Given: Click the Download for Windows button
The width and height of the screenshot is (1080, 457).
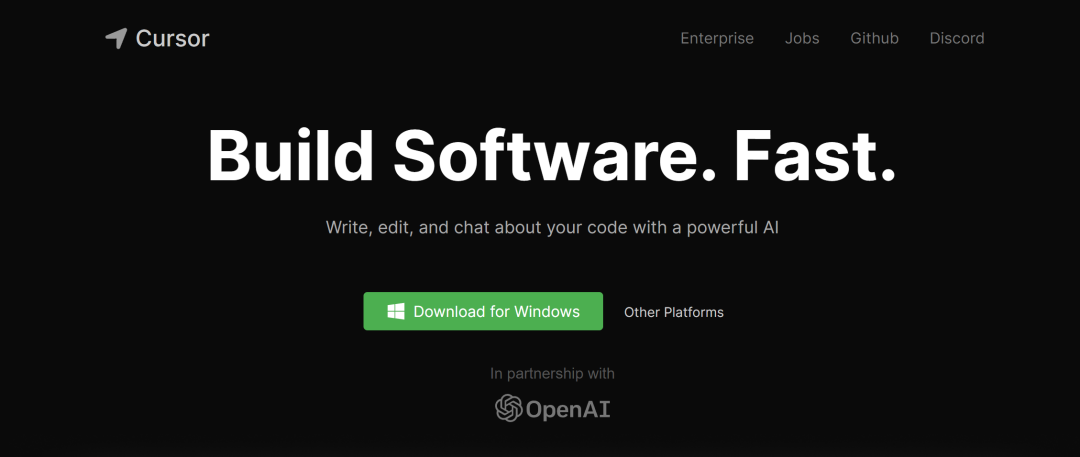Looking at the screenshot, I should coord(483,312).
